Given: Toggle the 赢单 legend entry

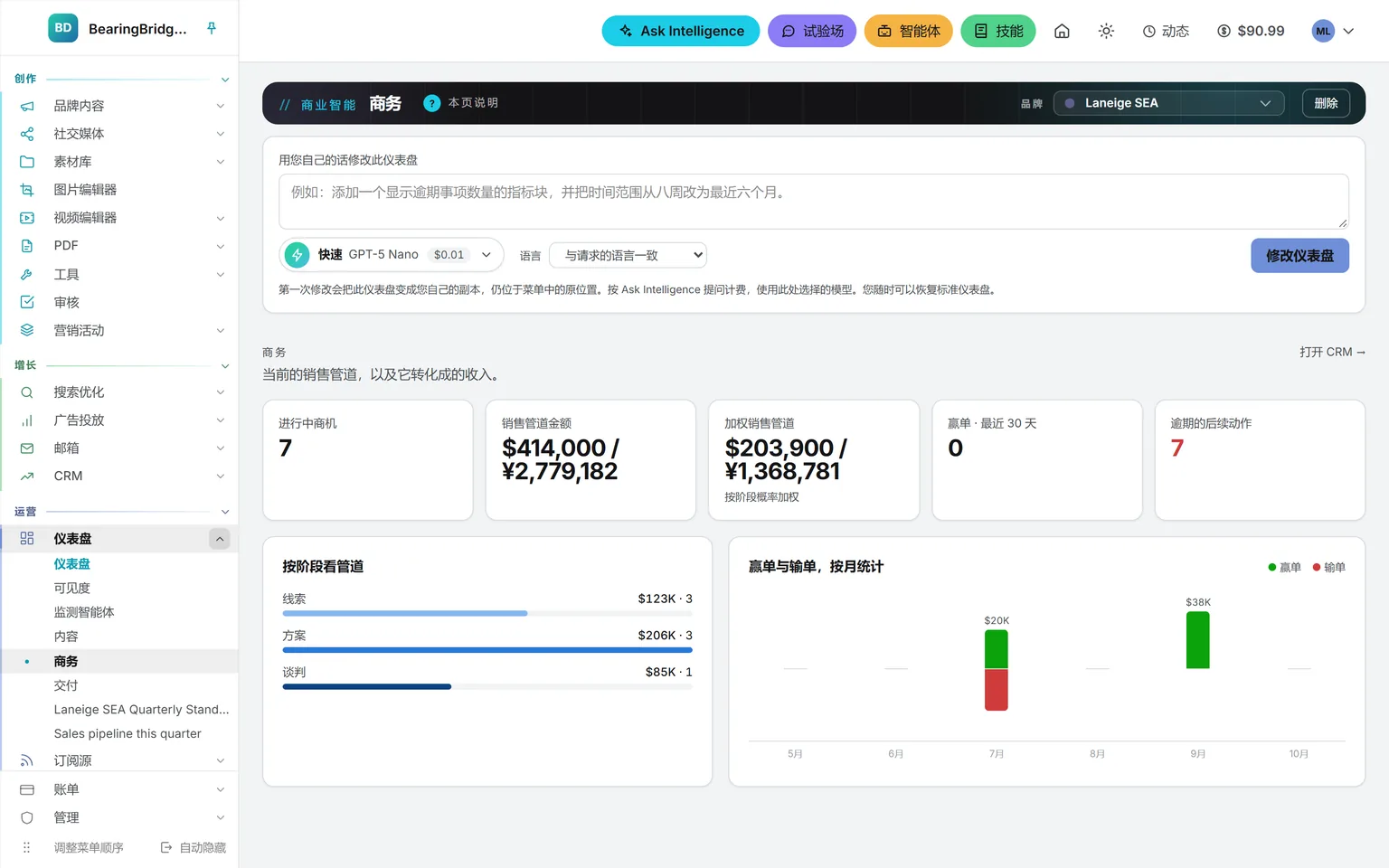Looking at the screenshot, I should (1284, 568).
